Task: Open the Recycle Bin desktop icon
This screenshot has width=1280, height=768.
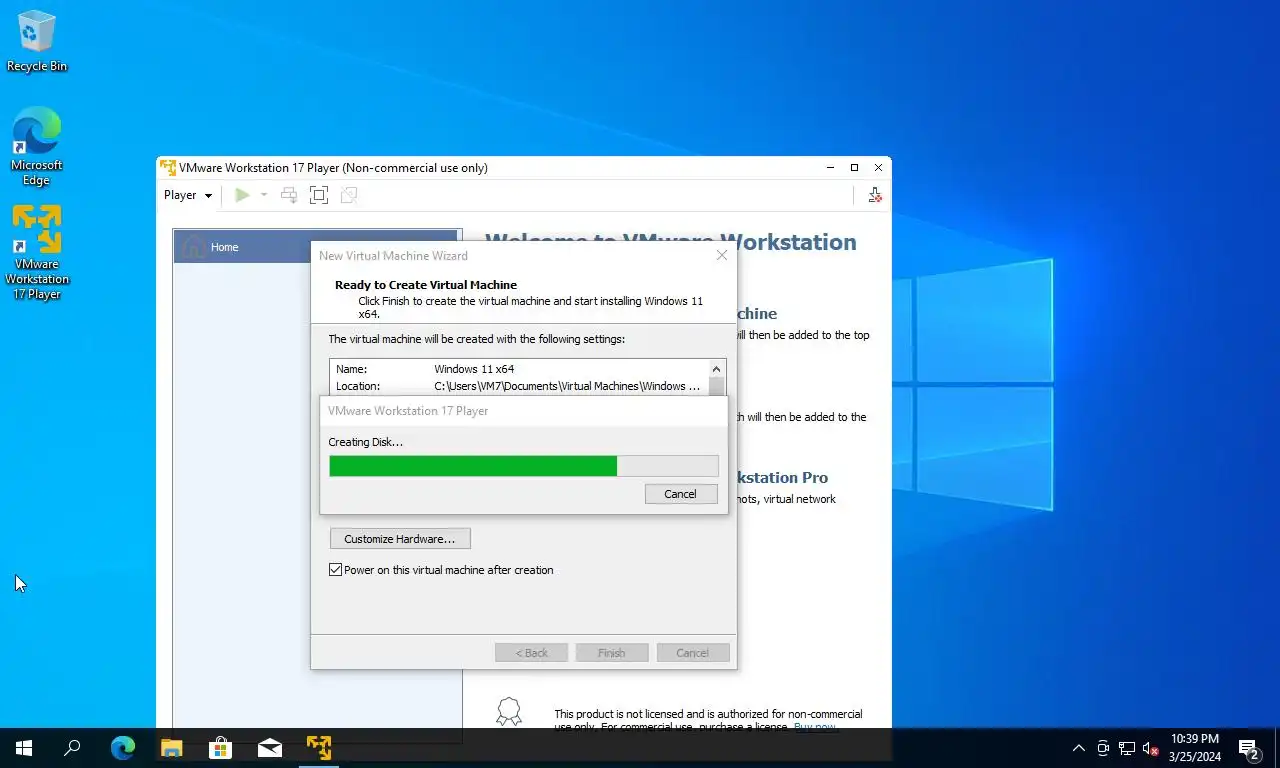Action: pos(36,42)
